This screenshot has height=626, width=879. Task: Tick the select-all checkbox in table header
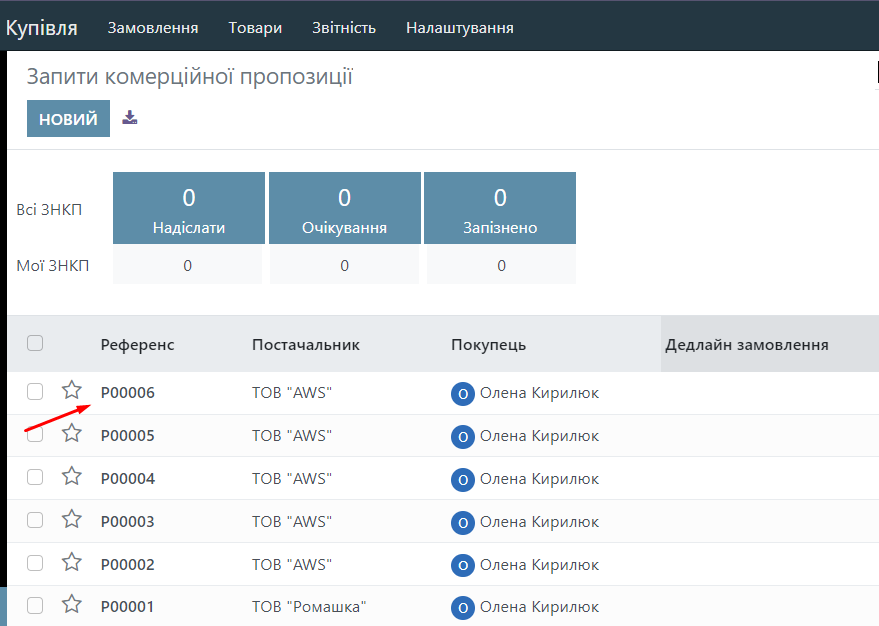(35, 343)
